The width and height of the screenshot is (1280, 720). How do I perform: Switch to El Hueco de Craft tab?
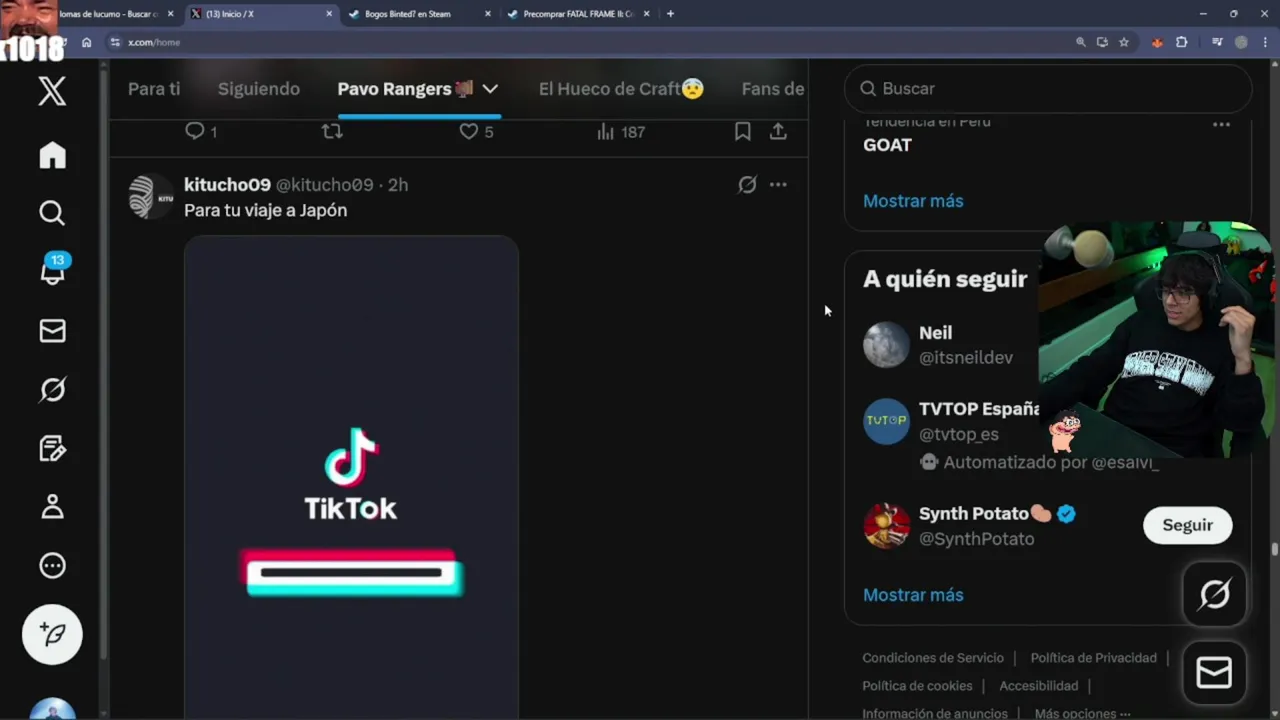click(621, 89)
